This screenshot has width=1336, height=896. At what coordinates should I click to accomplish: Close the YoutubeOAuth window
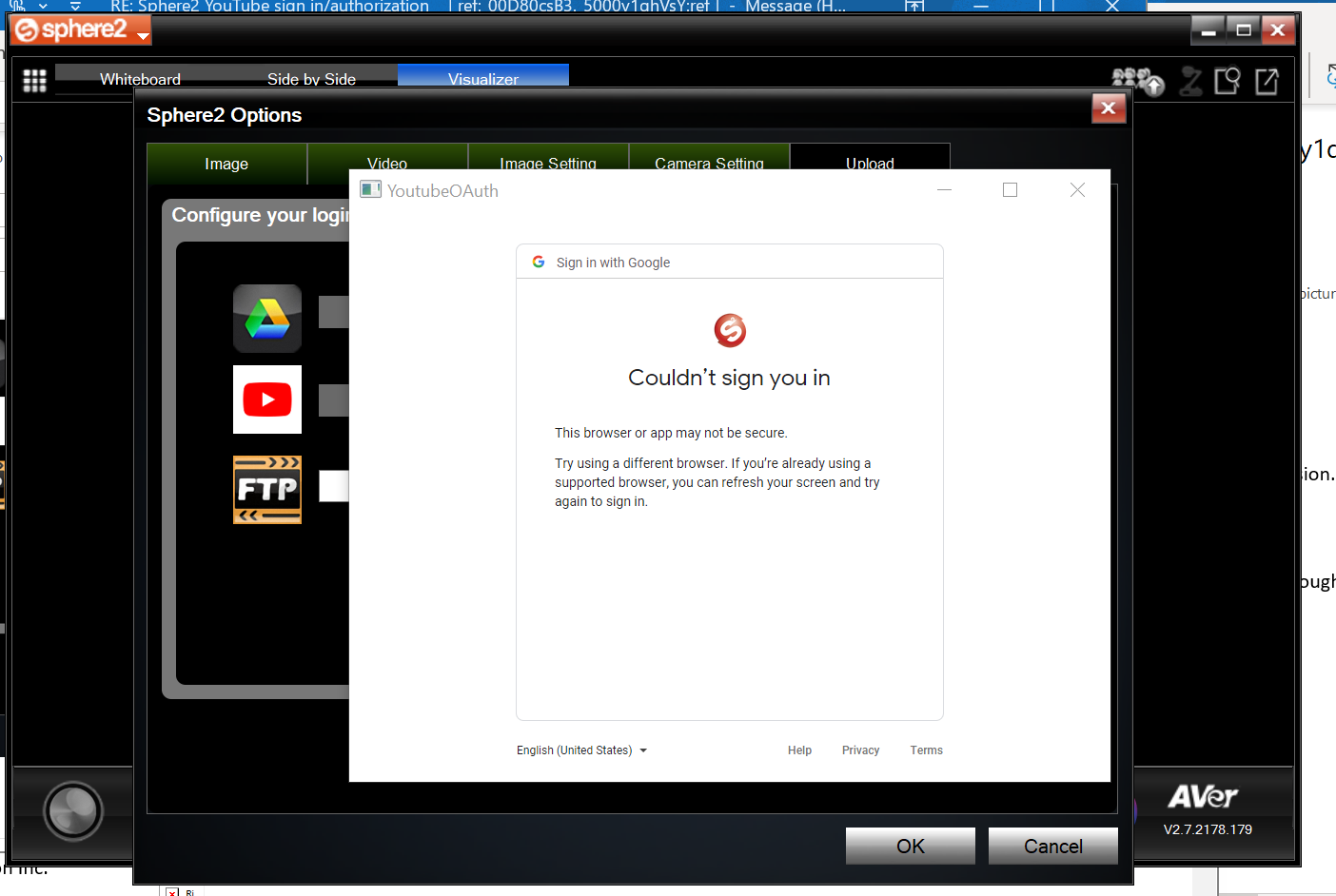(x=1077, y=190)
